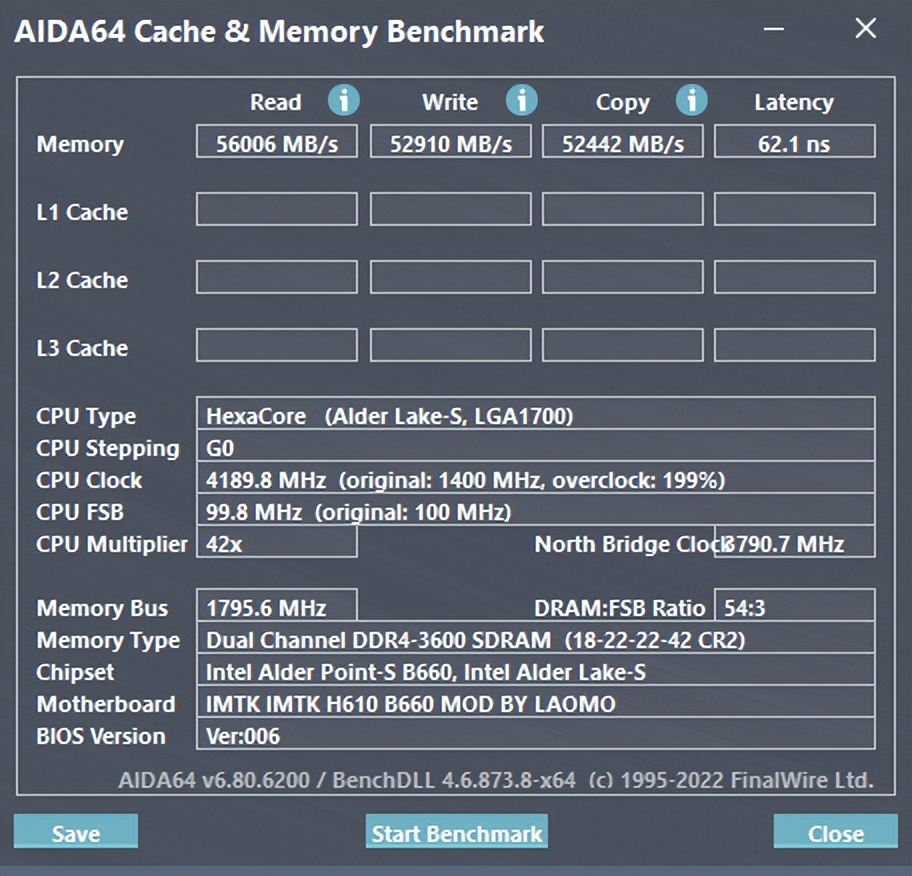
Task: Click the CPU Type HexaCore field
Action: point(535,415)
